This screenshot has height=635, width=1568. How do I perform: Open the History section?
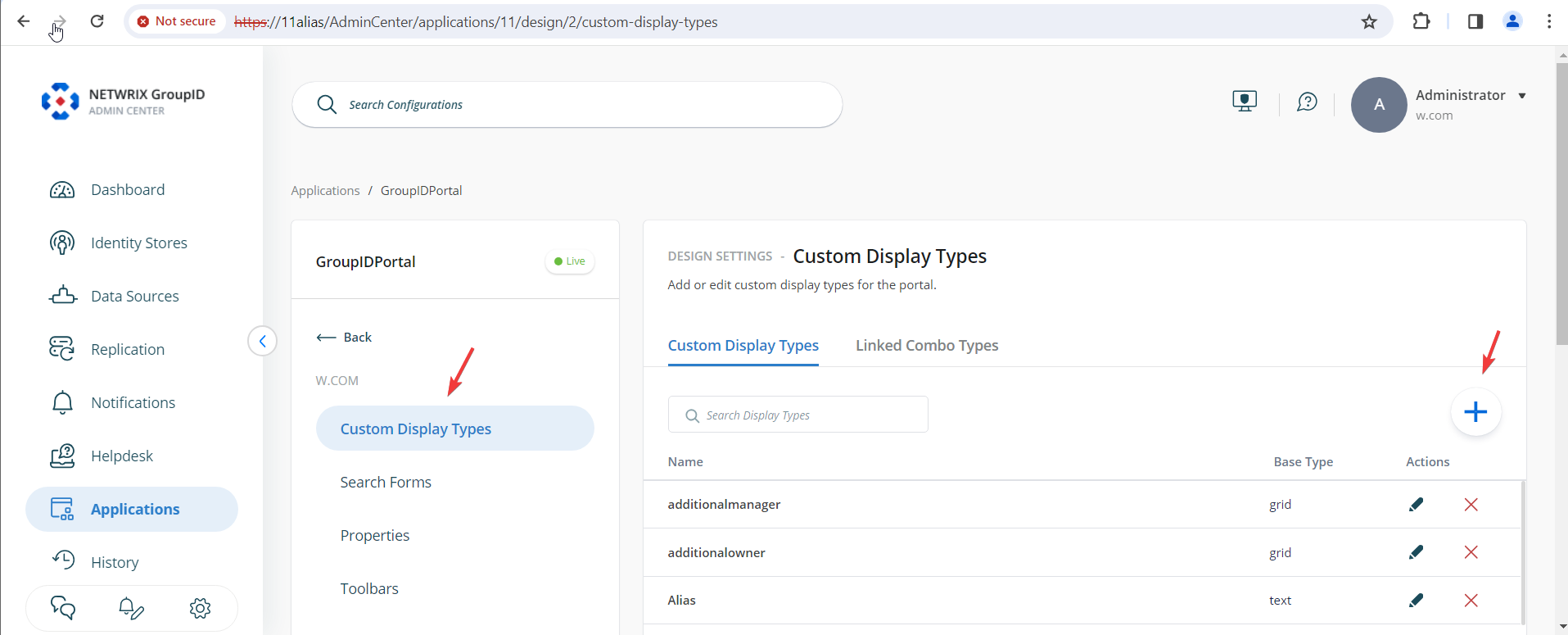[x=96, y=563]
